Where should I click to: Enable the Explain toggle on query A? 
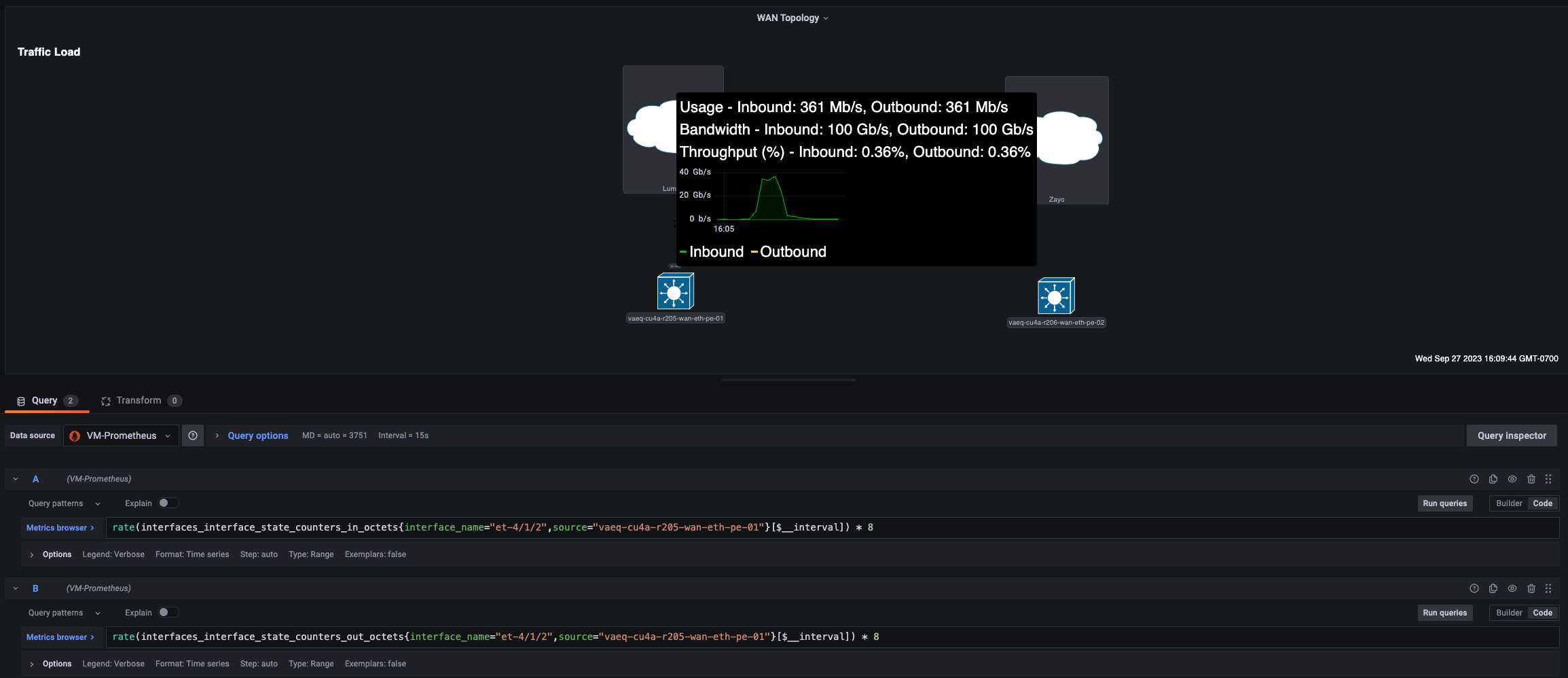(x=169, y=503)
